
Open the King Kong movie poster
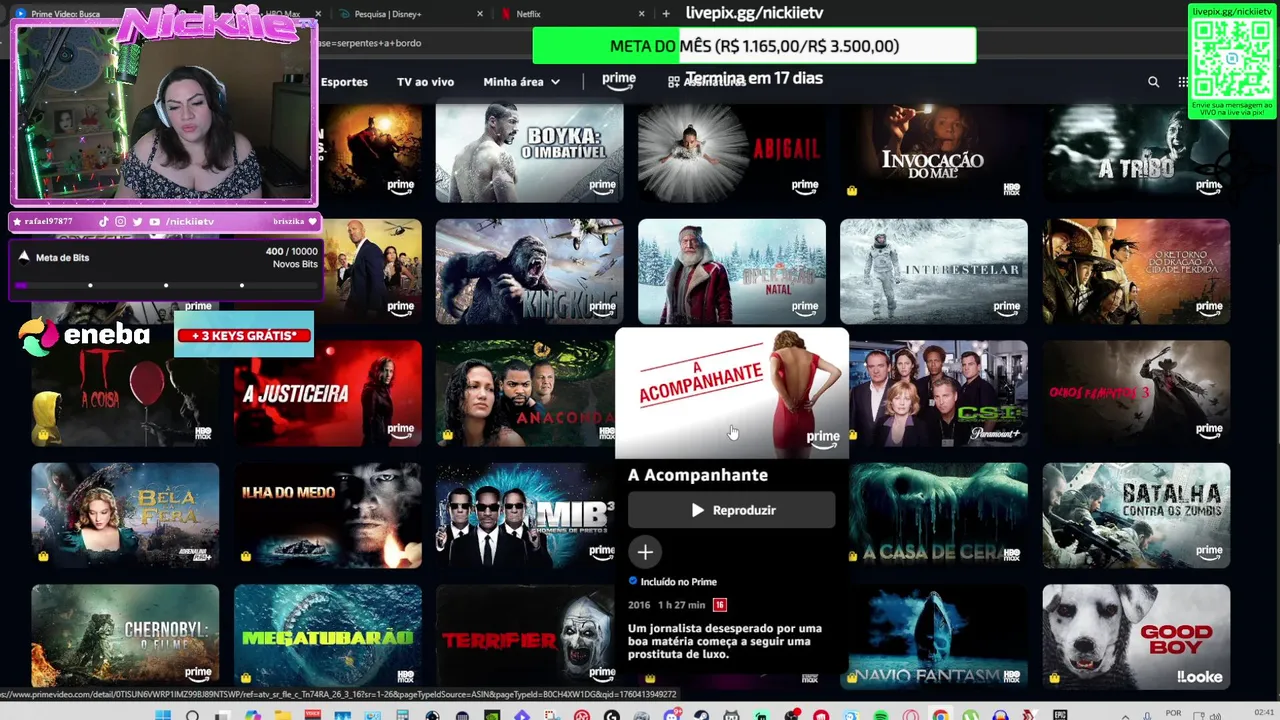[529, 271]
